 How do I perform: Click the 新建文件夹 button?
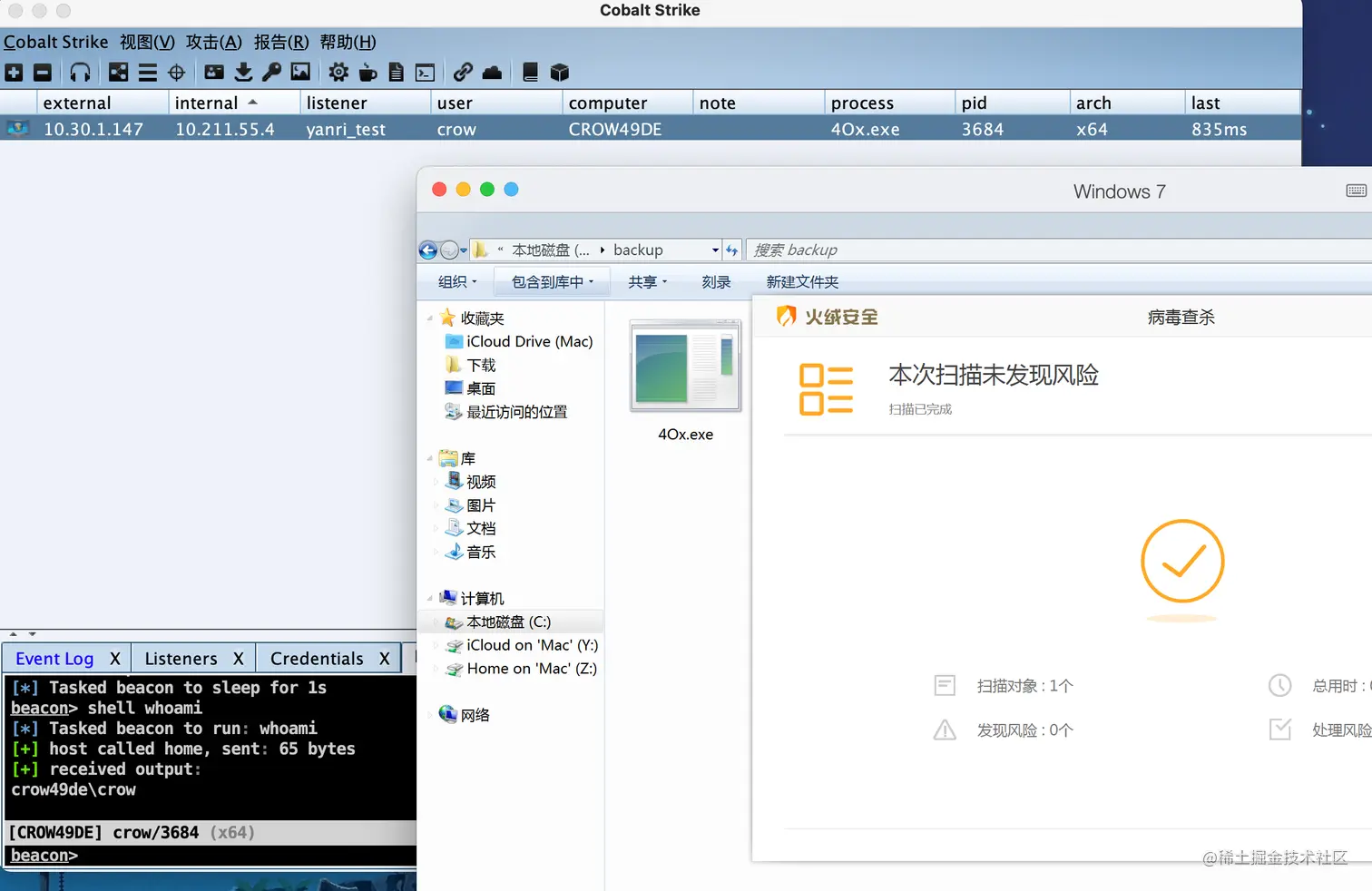802,282
